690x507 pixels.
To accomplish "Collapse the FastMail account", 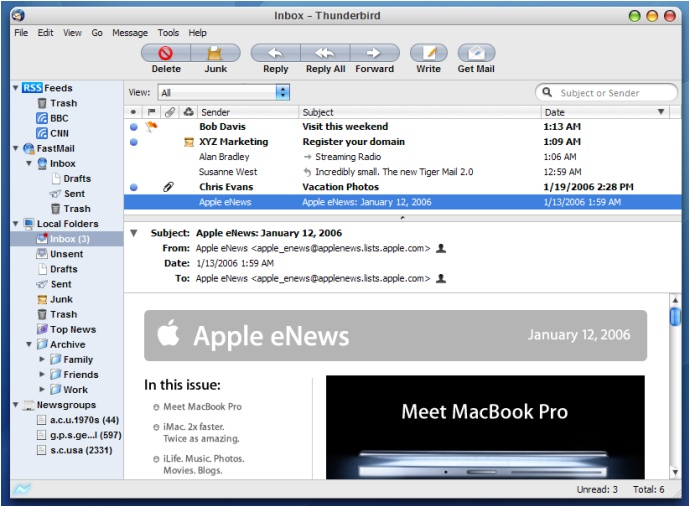I will point(16,148).
